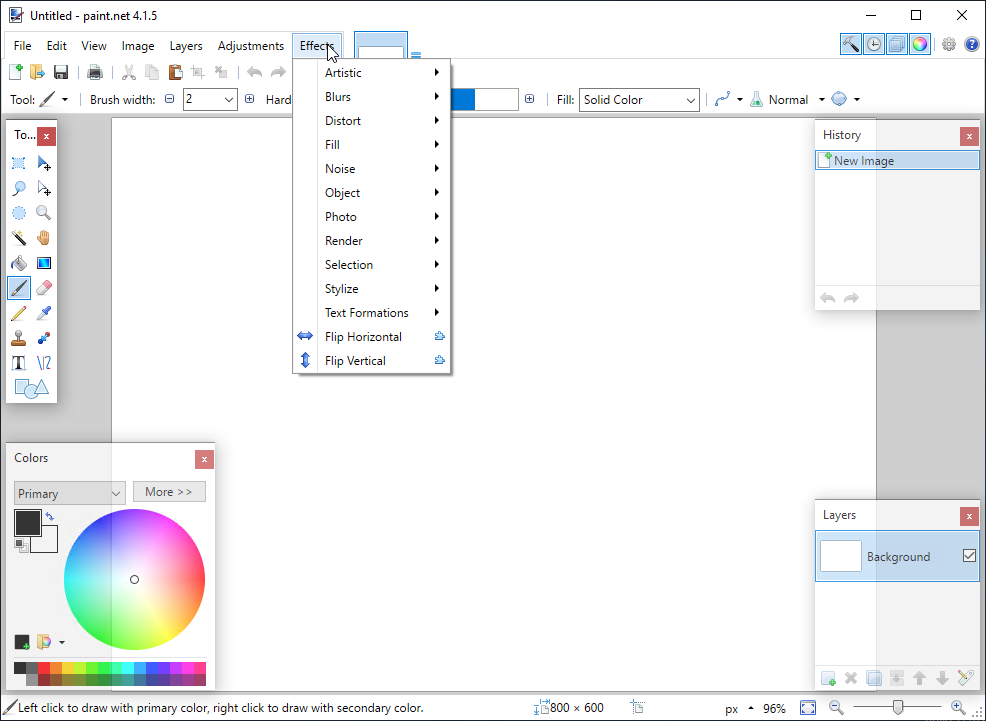Screen dimensions: 986x721
Task: Open the Blurs submenu
Action: (381, 97)
